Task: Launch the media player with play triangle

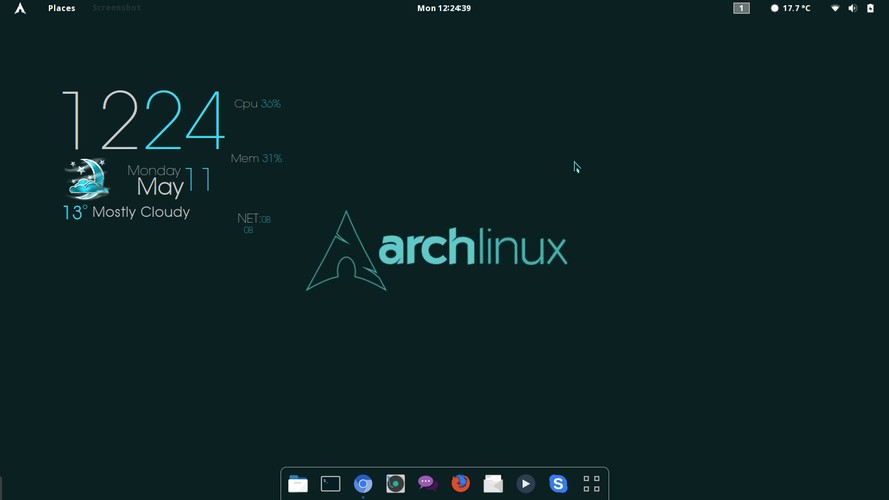Action: (x=526, y=484)
